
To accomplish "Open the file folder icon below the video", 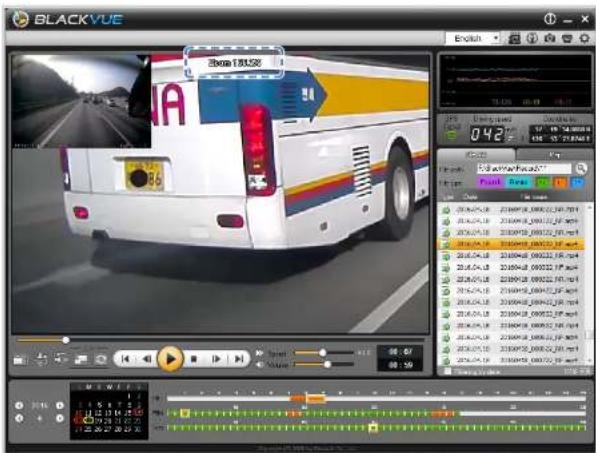I will (x=19, y=360).
